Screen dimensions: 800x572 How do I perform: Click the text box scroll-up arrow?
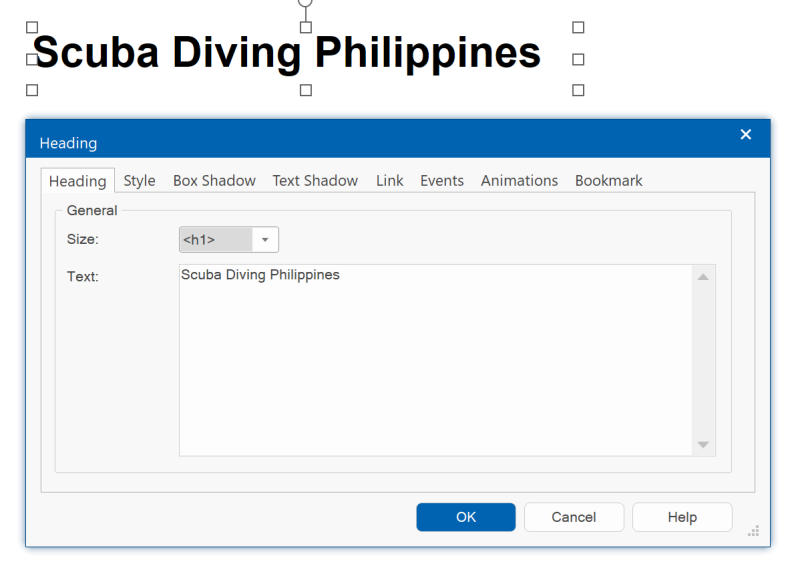[x=703, y=277]
